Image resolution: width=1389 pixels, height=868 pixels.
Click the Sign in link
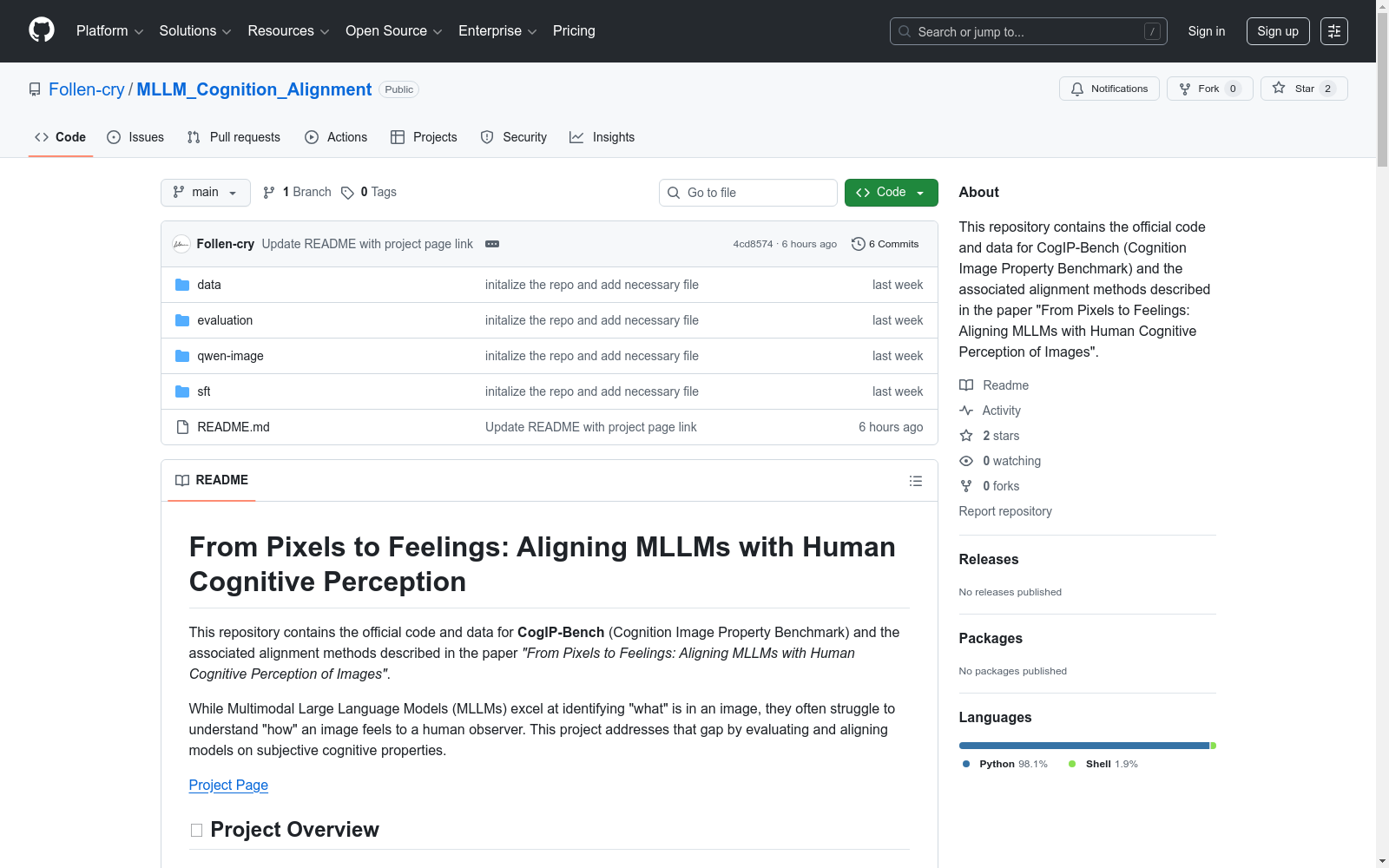1207,31
